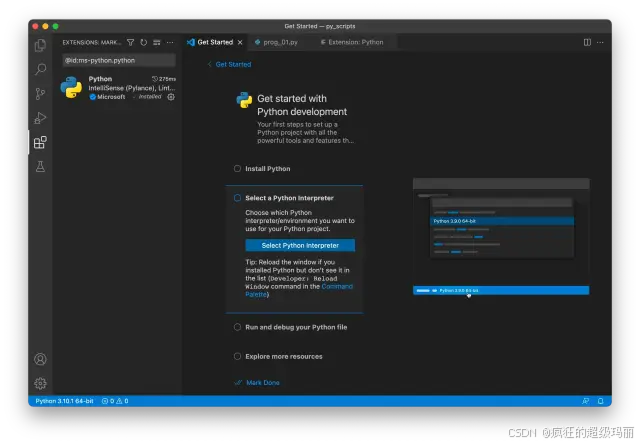Open notifications bell in status bar
Viewport: 640px width, 444px height.
pos(600,401)
